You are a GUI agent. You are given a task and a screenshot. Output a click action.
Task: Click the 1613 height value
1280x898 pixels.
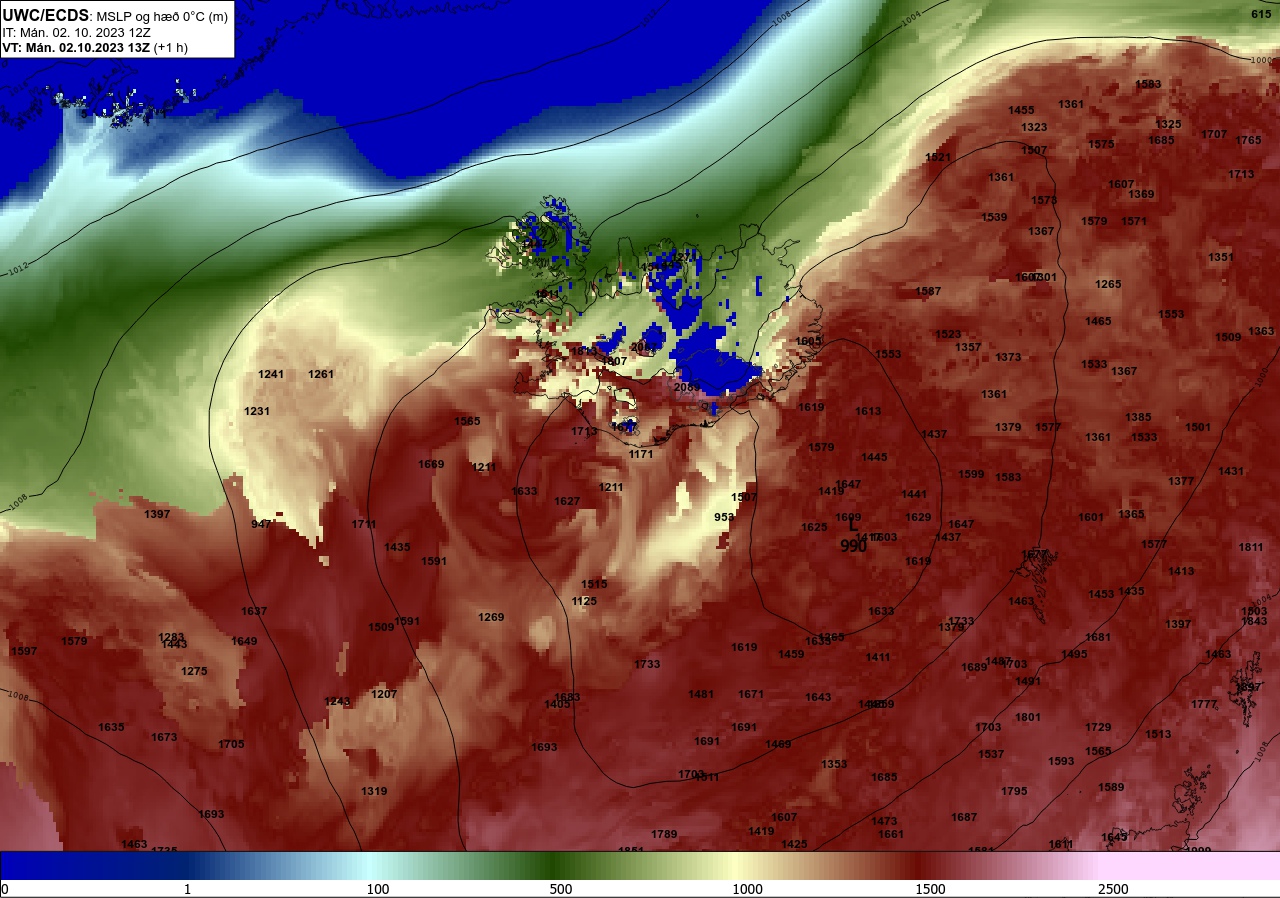tap(868, 411)
